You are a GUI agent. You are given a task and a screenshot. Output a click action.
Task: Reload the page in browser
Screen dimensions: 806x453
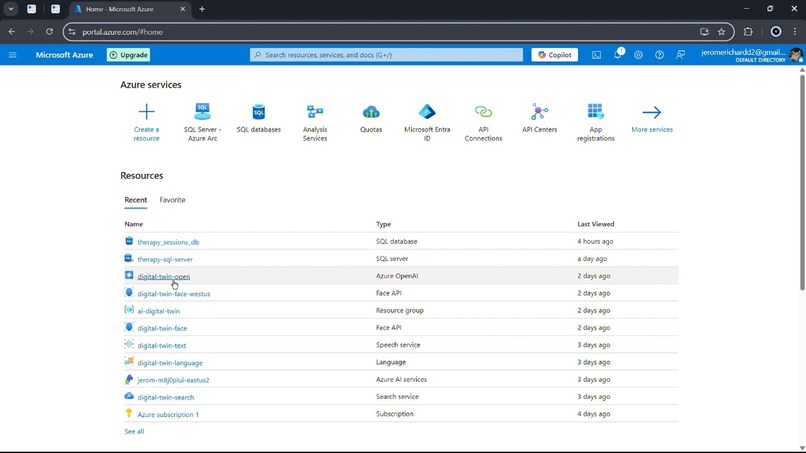point(49,32)
